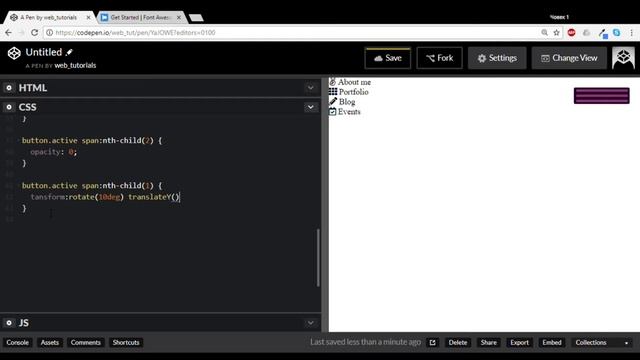The width and height of the screenshot is (640, 360).
Task: Open the Collections dropdown
Action: click(x=602, y=342)
